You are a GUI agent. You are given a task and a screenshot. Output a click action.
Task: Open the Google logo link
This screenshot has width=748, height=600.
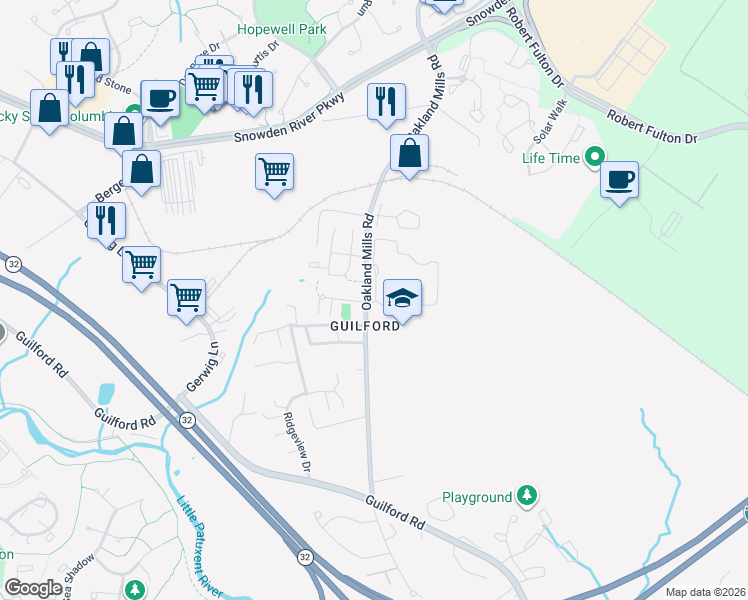pos(33,589)
